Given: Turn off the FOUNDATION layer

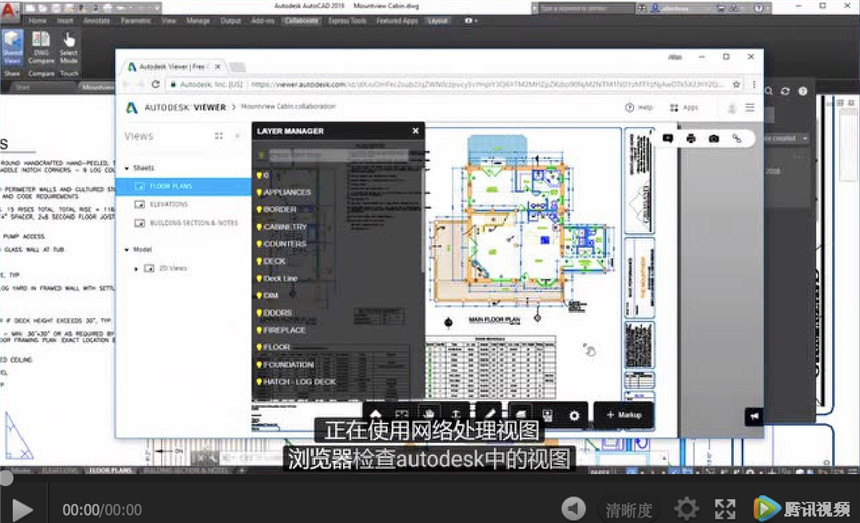Looking at the screenshot, I should click(259, 365).
